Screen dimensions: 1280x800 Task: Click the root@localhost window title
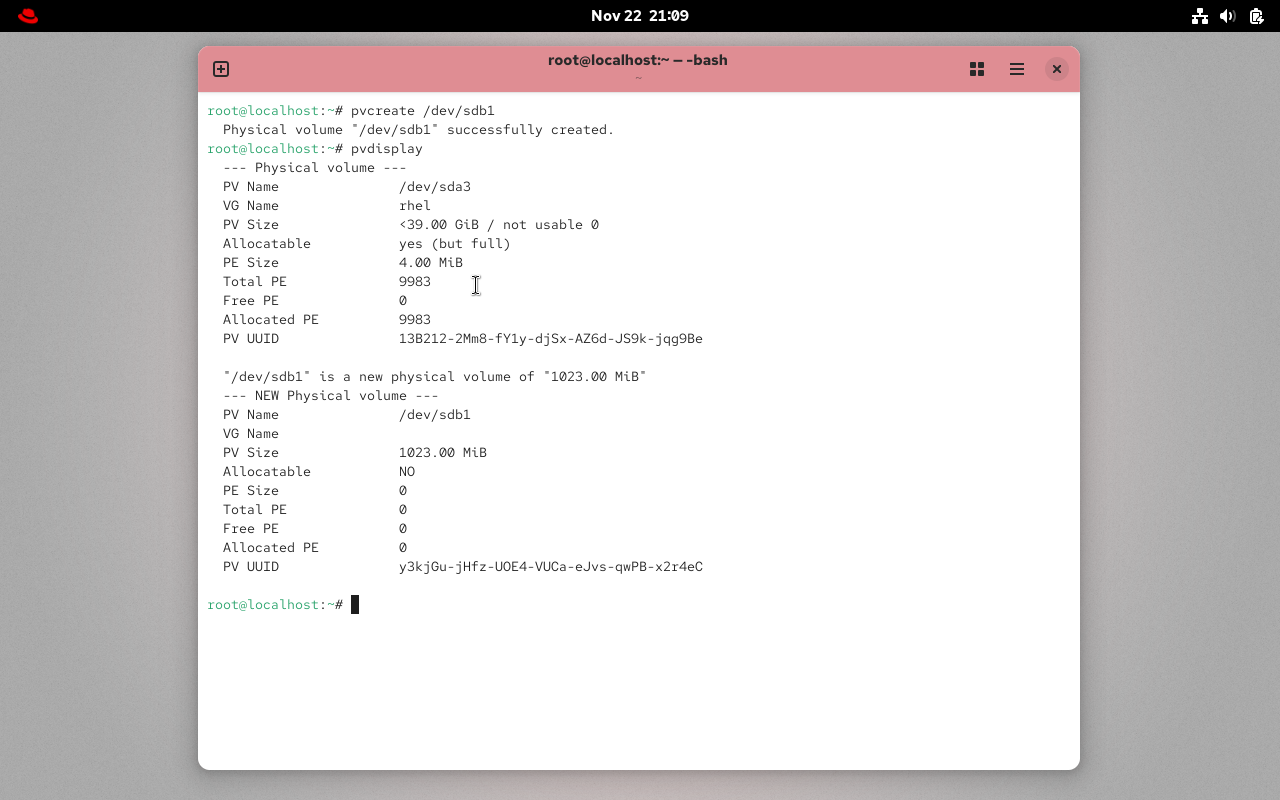(x=637, y=60)
